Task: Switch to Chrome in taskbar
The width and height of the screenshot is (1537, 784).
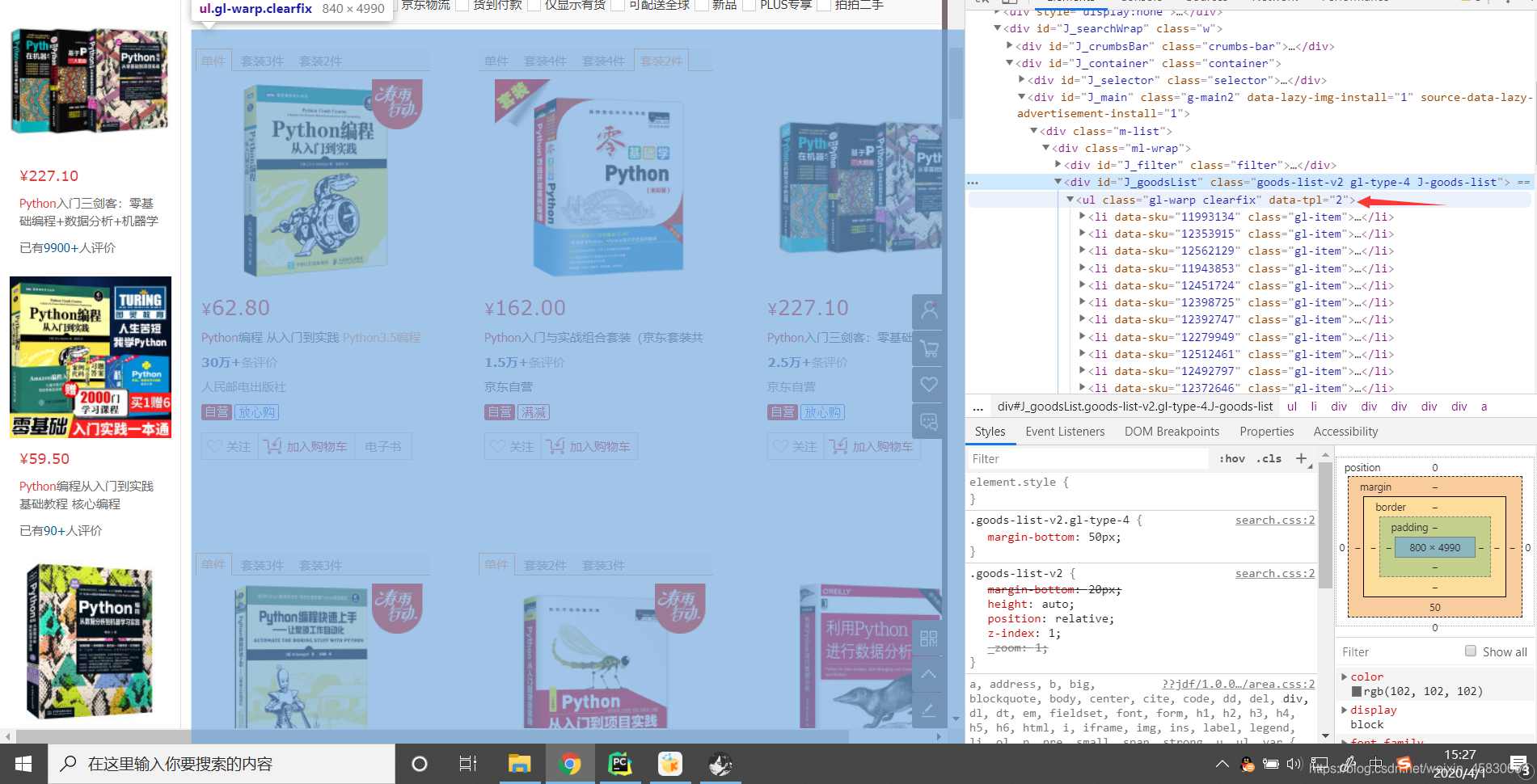Action: [570, 764]
